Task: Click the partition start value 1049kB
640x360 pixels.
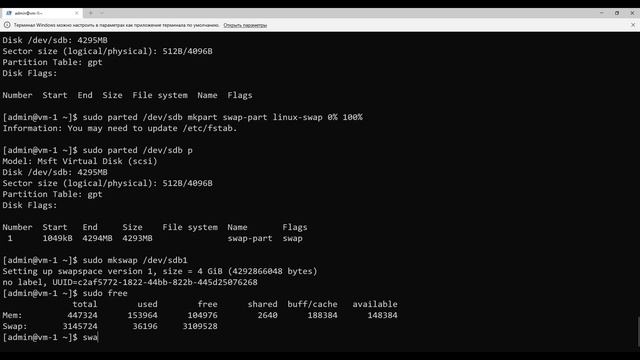Action: pyautogui.click(x=58, y=238)
